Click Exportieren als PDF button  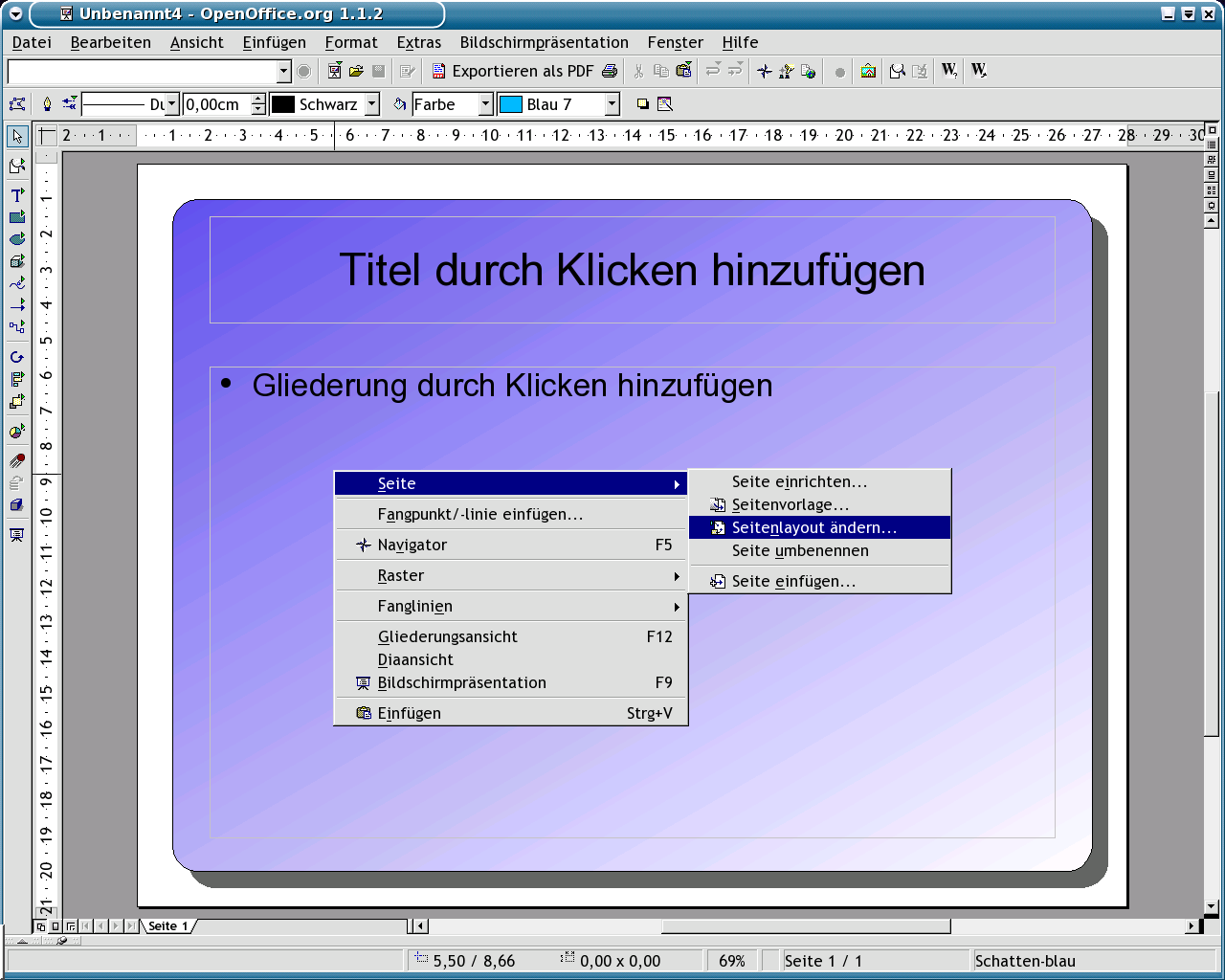coord(512,71)
